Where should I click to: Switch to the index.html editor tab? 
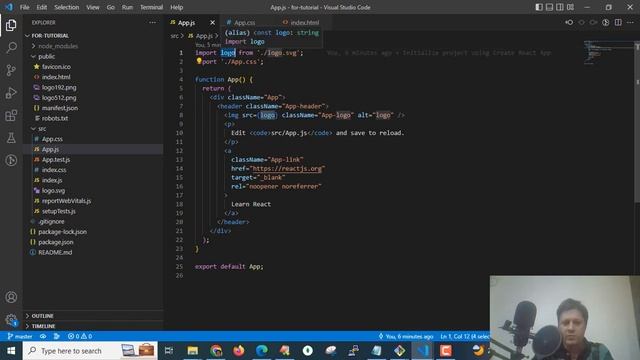pos(304,22)
